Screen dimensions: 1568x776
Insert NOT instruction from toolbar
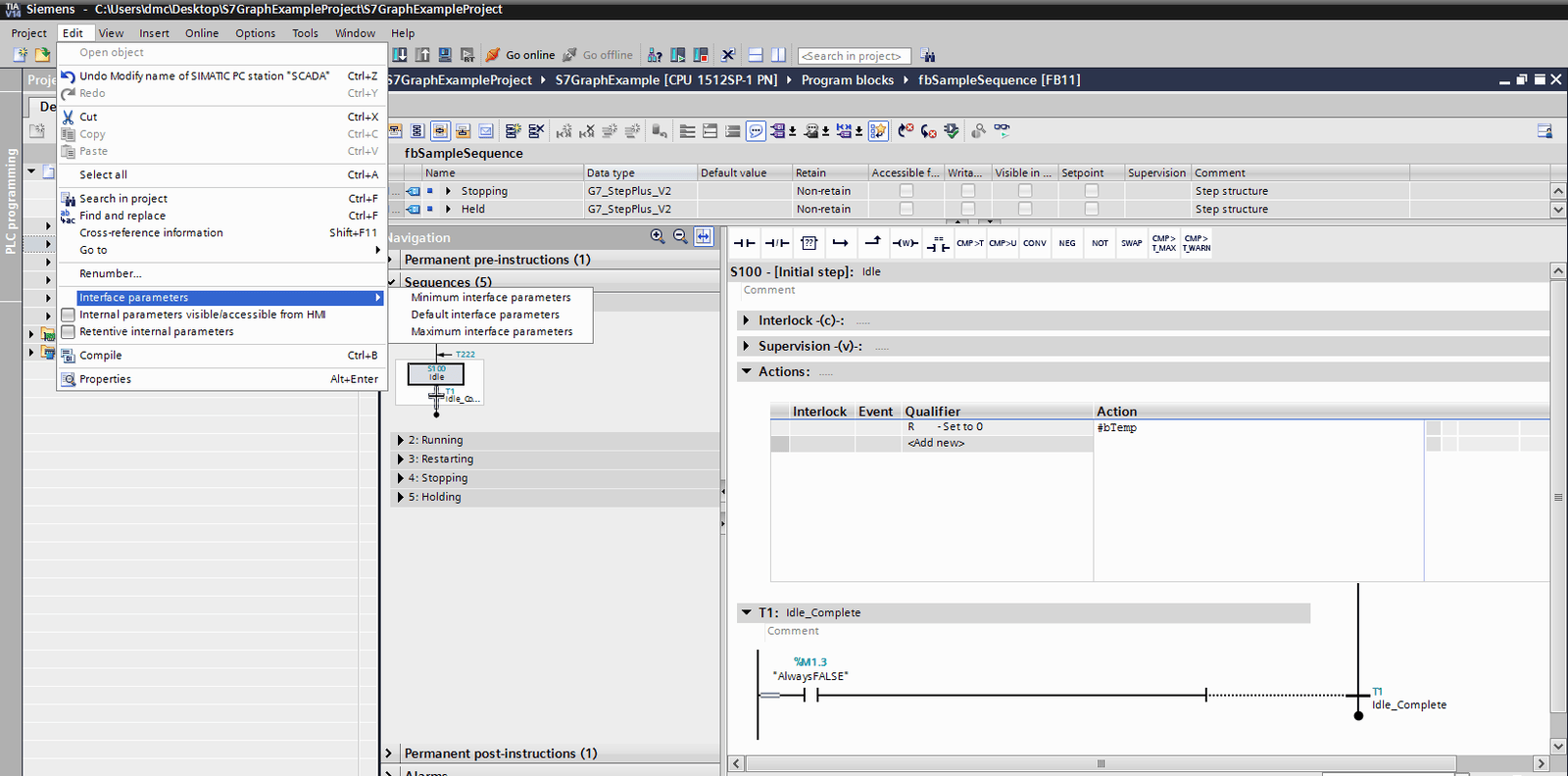point(1100,243)
